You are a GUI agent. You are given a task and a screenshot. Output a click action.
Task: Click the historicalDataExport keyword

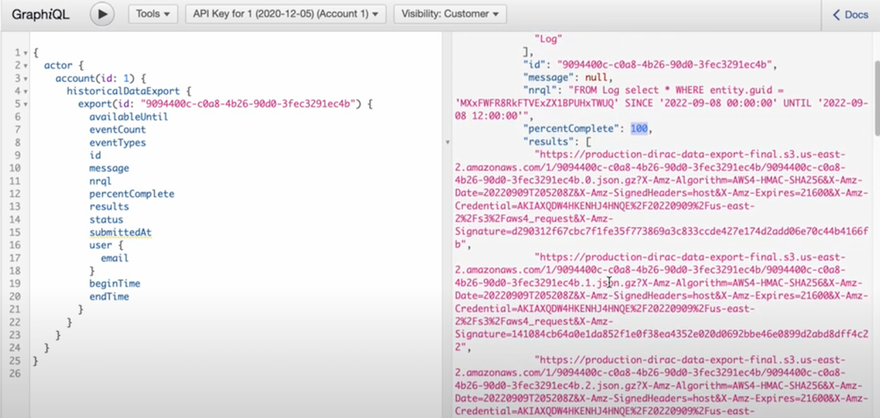123,91
